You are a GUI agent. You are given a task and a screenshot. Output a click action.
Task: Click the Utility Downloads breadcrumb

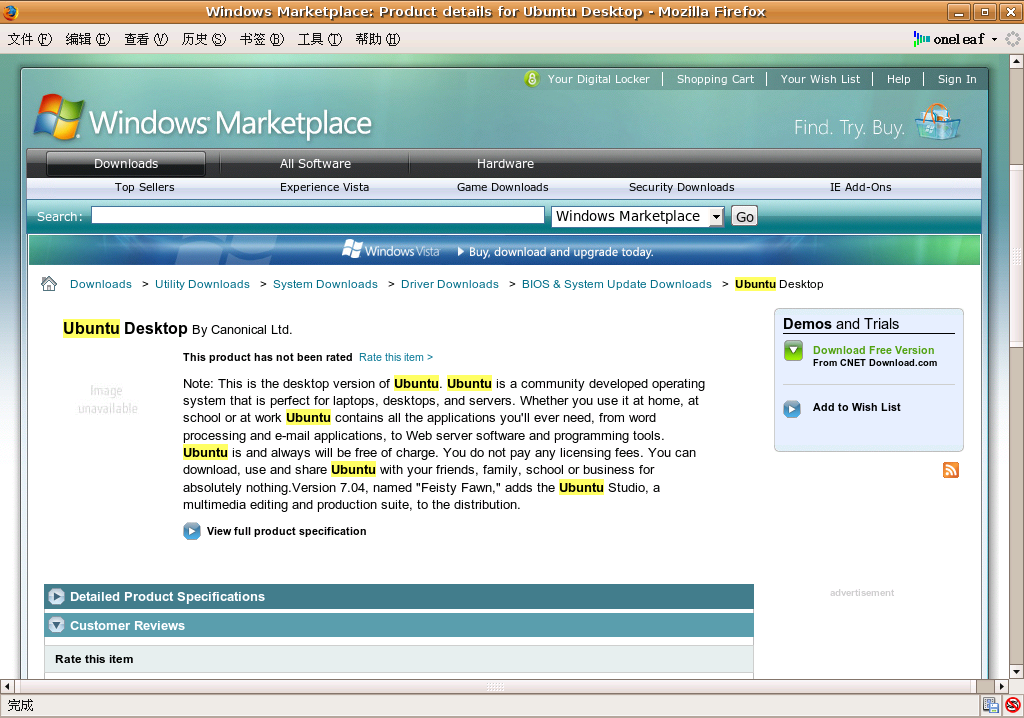[x=202, y=284]
